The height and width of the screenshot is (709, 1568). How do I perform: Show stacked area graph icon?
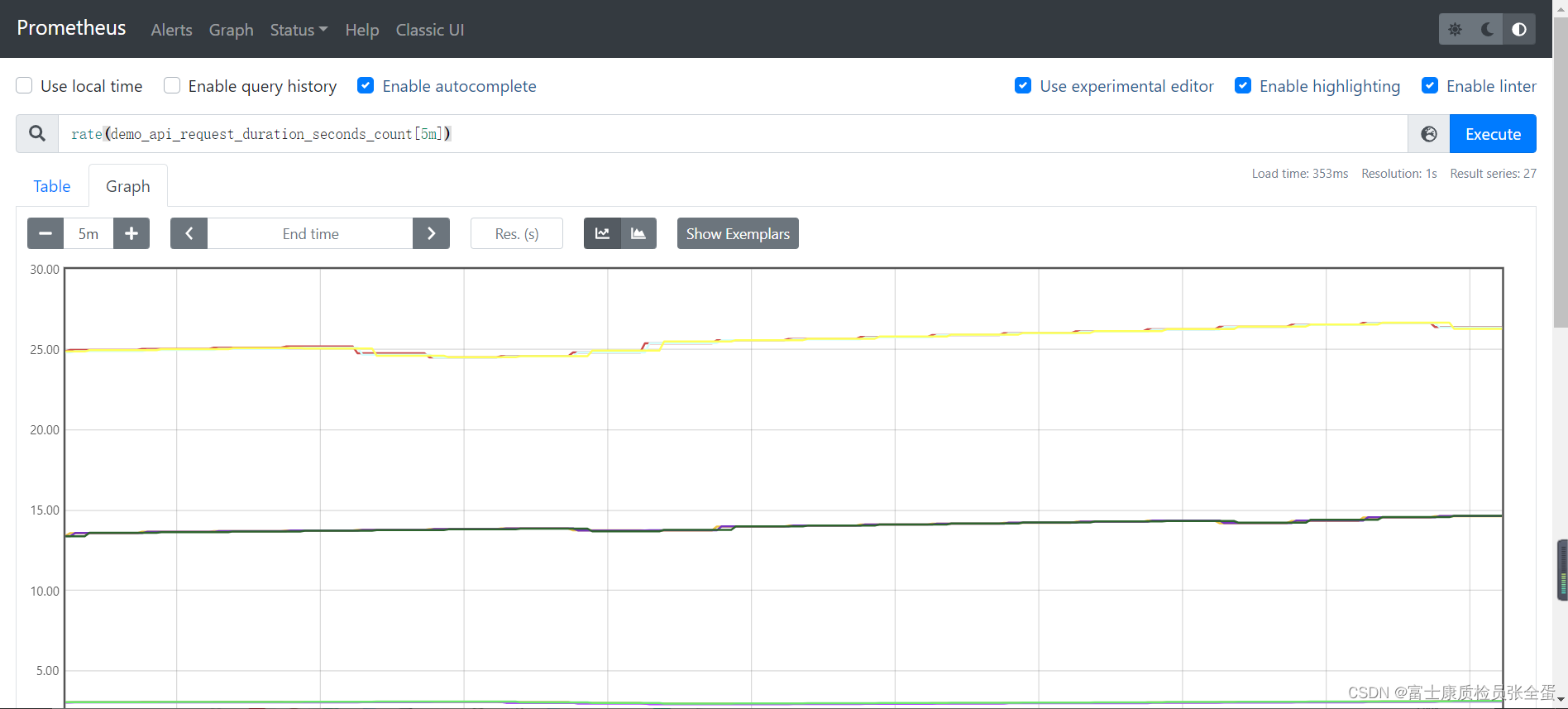[638, 233]
